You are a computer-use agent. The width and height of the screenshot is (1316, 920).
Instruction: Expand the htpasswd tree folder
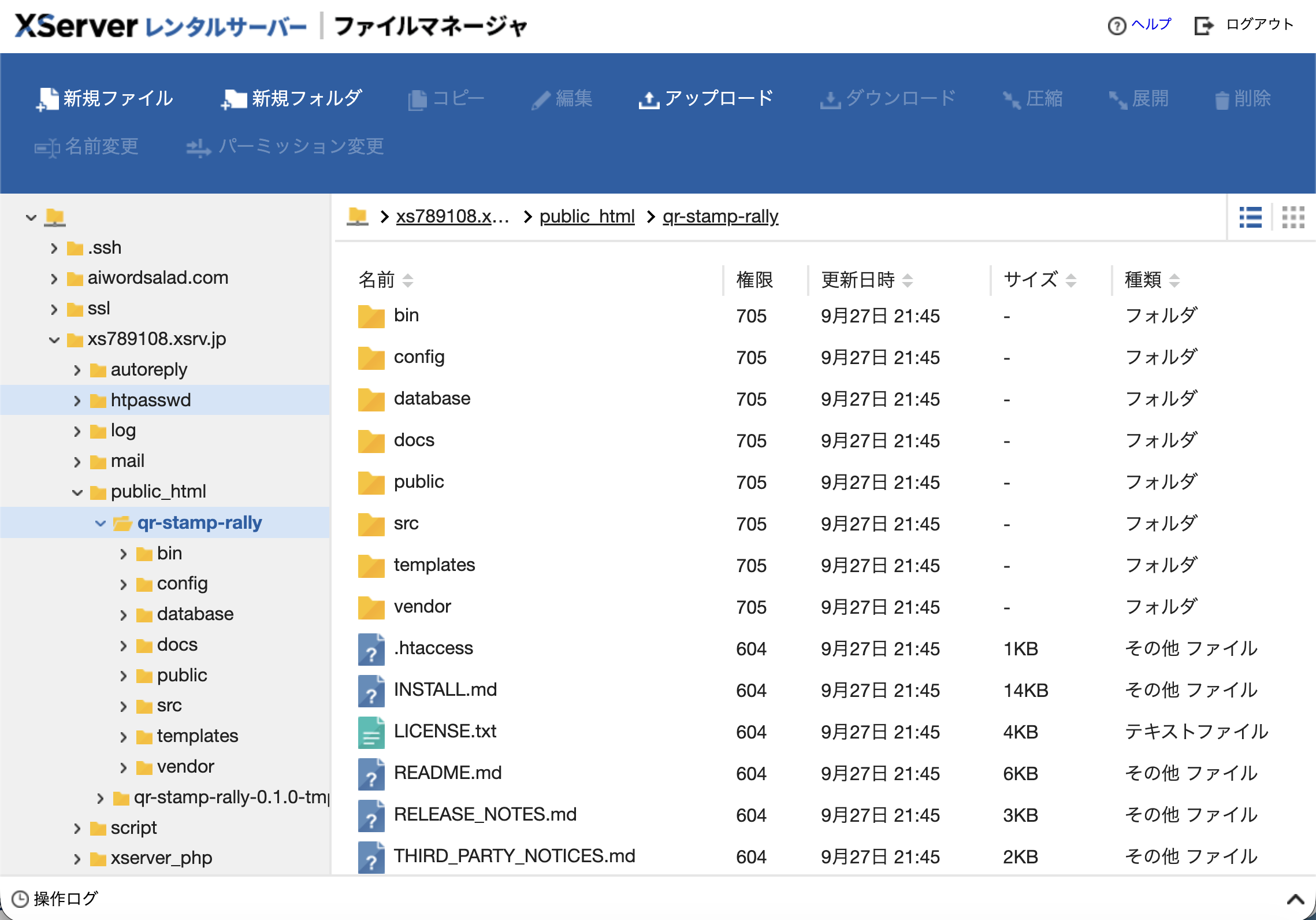click(77, 401)
